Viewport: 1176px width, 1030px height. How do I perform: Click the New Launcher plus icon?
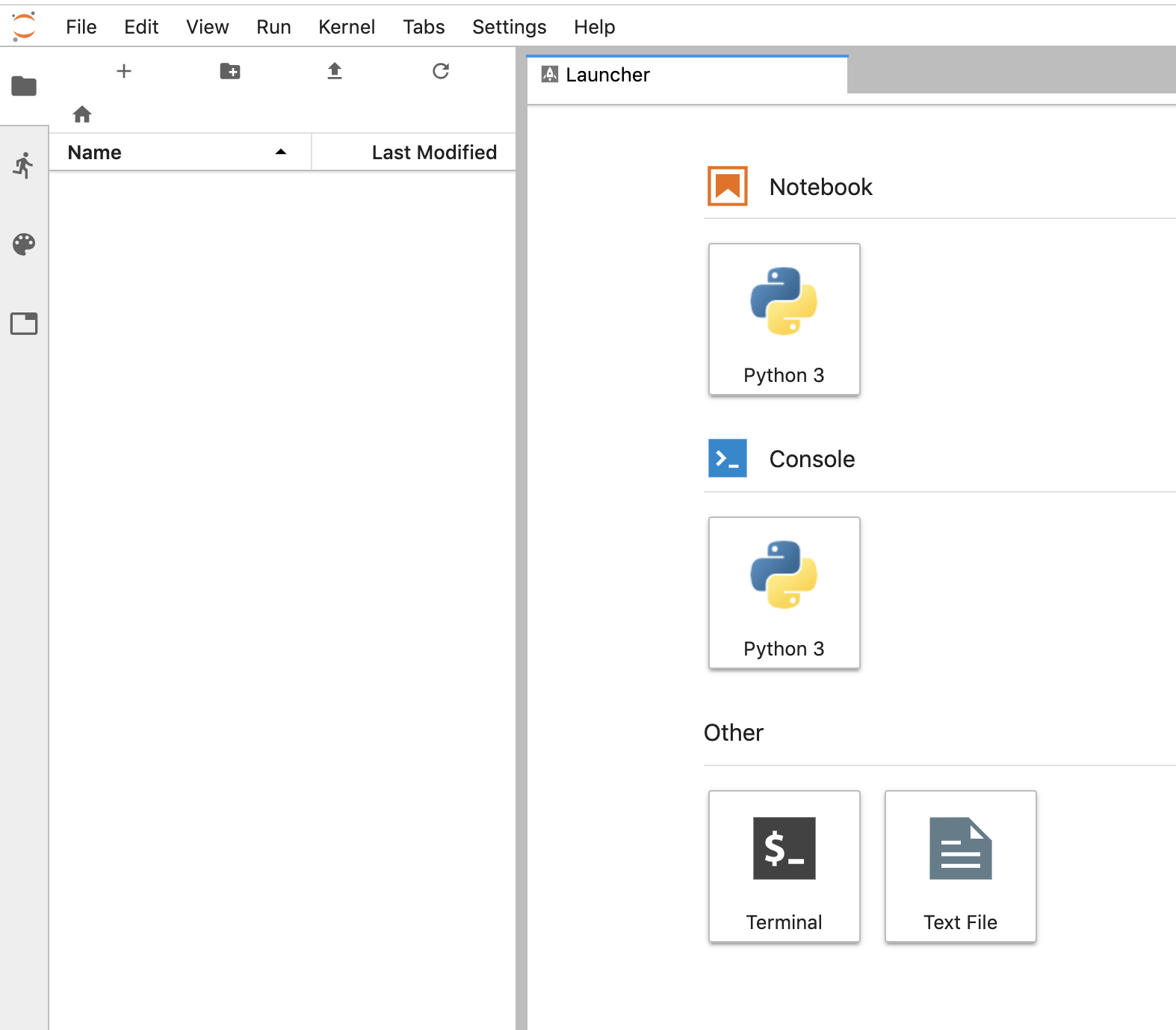(x=124, y=71)
